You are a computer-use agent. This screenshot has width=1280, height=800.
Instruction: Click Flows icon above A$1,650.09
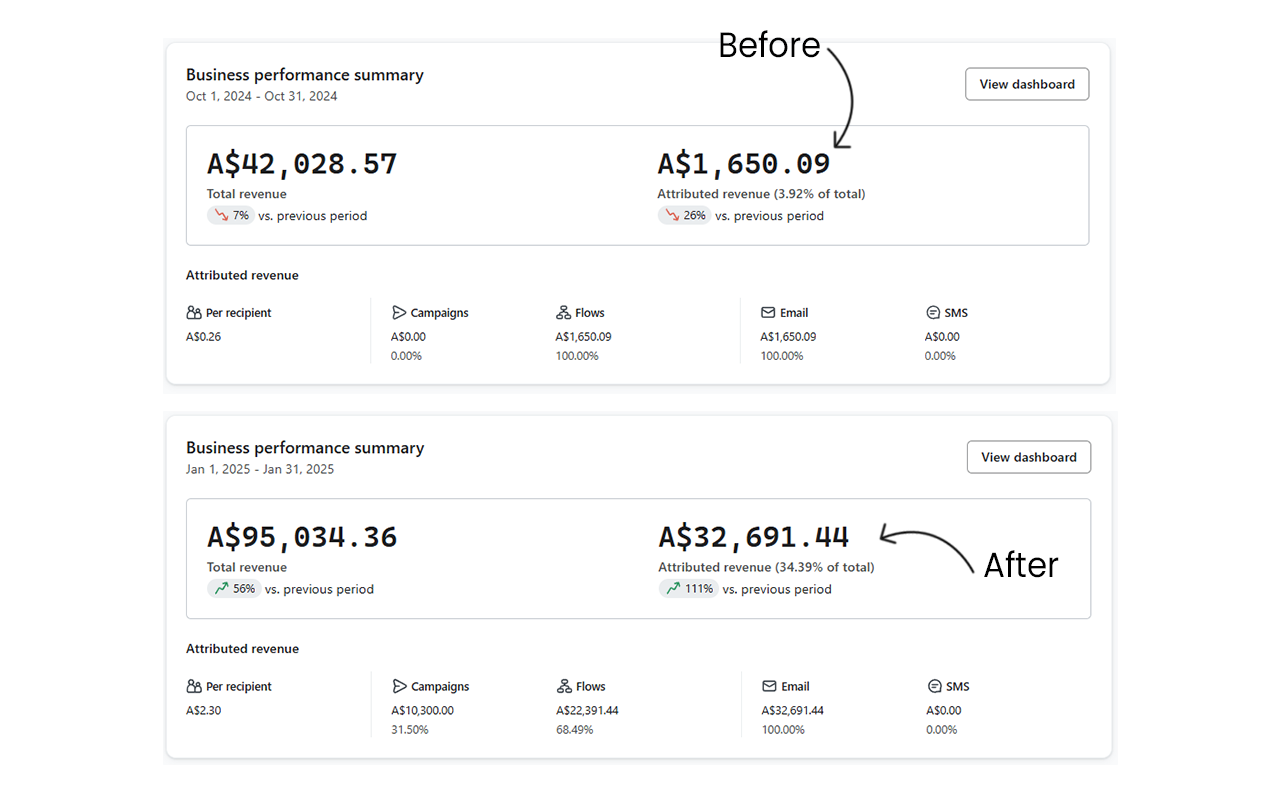click(x=564, y=313)
